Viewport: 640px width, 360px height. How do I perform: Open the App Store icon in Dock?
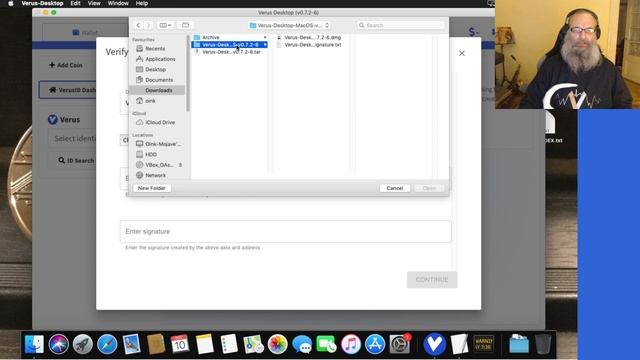(x=375, y=344)
